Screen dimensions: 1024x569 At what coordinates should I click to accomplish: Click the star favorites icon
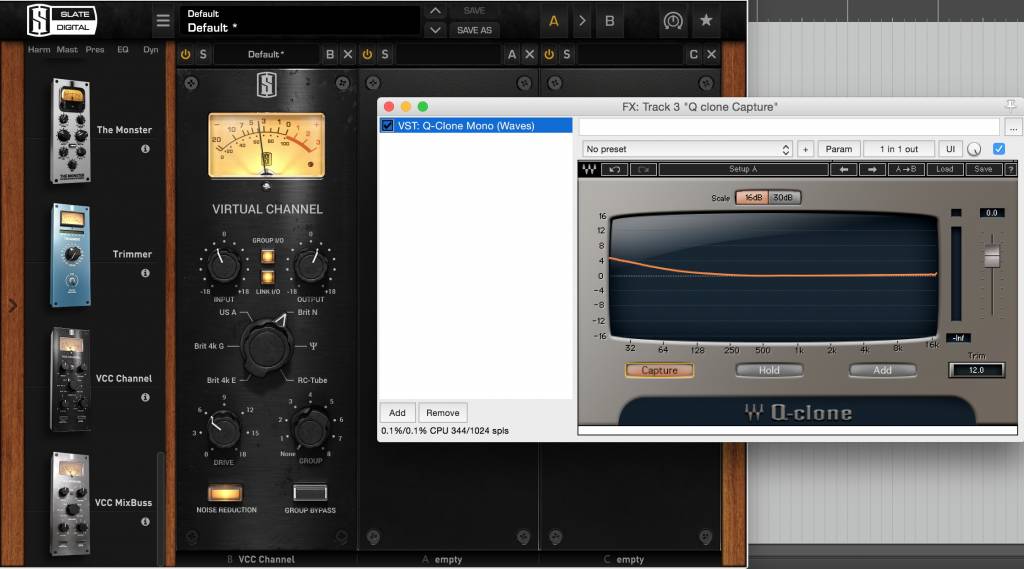point(706,20)
